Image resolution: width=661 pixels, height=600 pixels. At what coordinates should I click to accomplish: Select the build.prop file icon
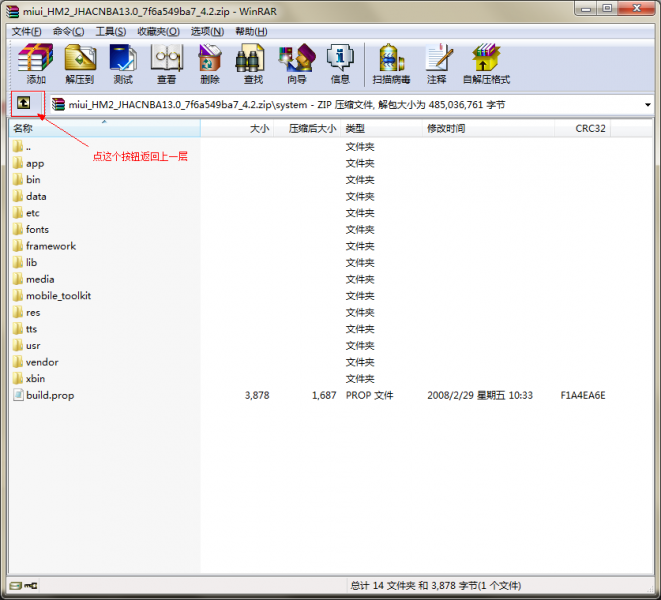point(18,395)
